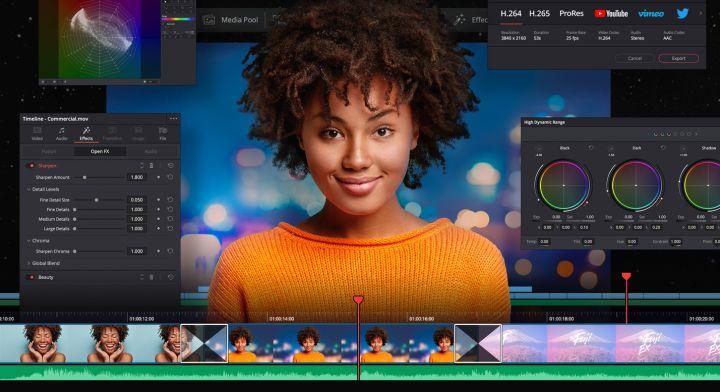Expand the Global Blend section

(x=28, y=263)
